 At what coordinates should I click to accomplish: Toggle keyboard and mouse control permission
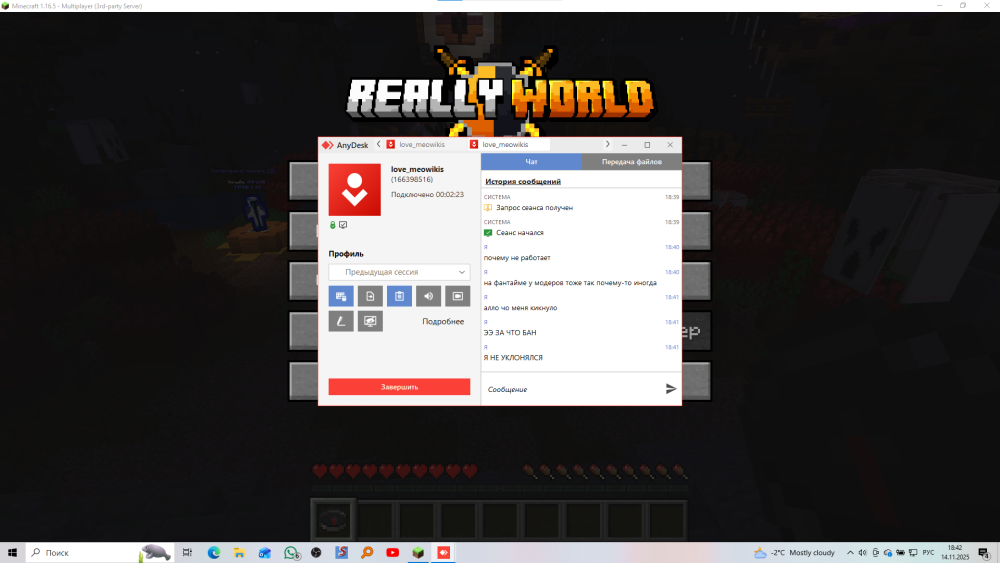341,296
